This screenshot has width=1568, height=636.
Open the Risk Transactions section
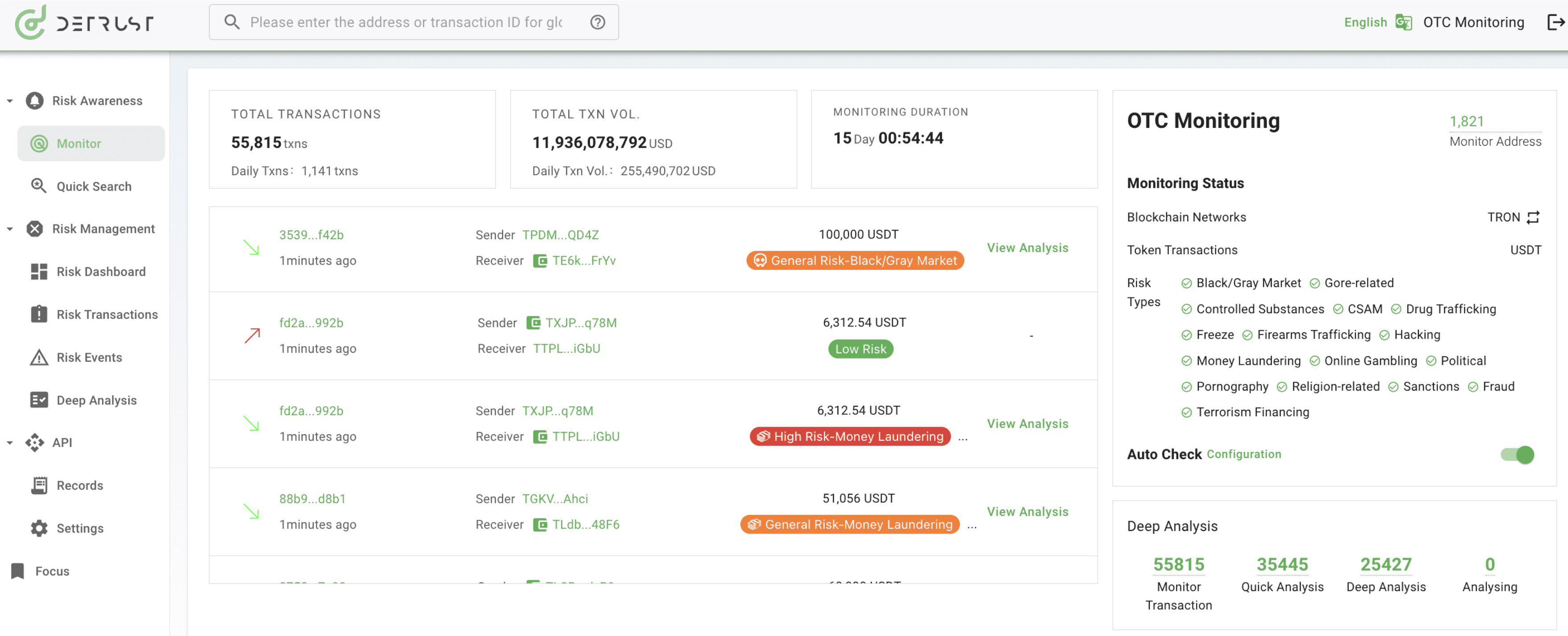tap(107, 314)
